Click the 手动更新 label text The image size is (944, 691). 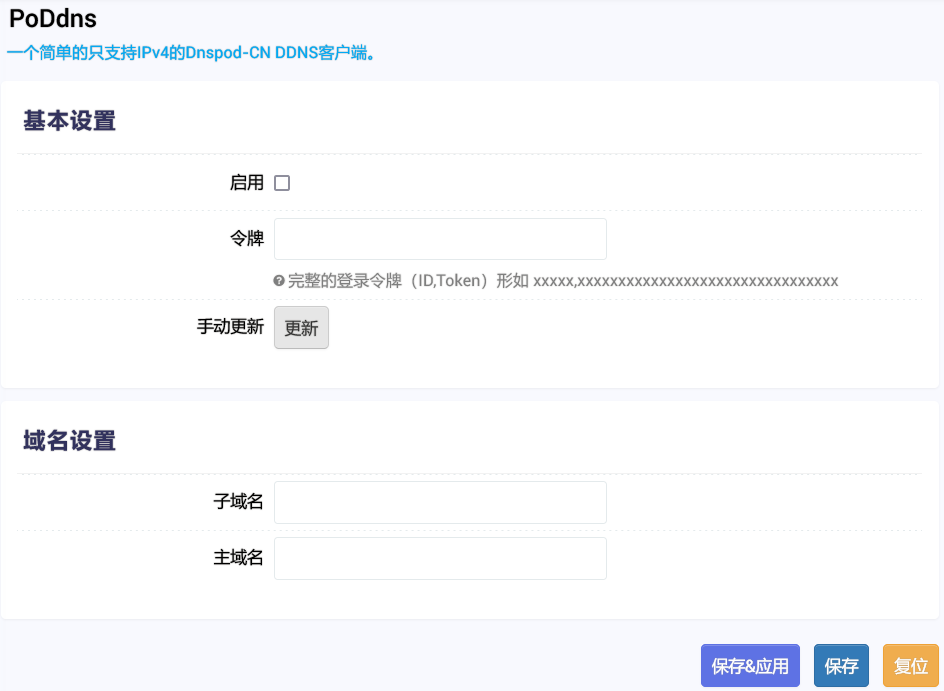coord(232,327)
